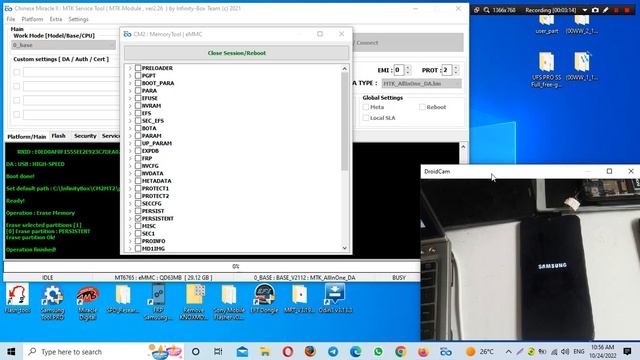Click the Connect button in main window
Image resolution: width=640 pixels, height=360 pixels.
click(x=408, y=42)
